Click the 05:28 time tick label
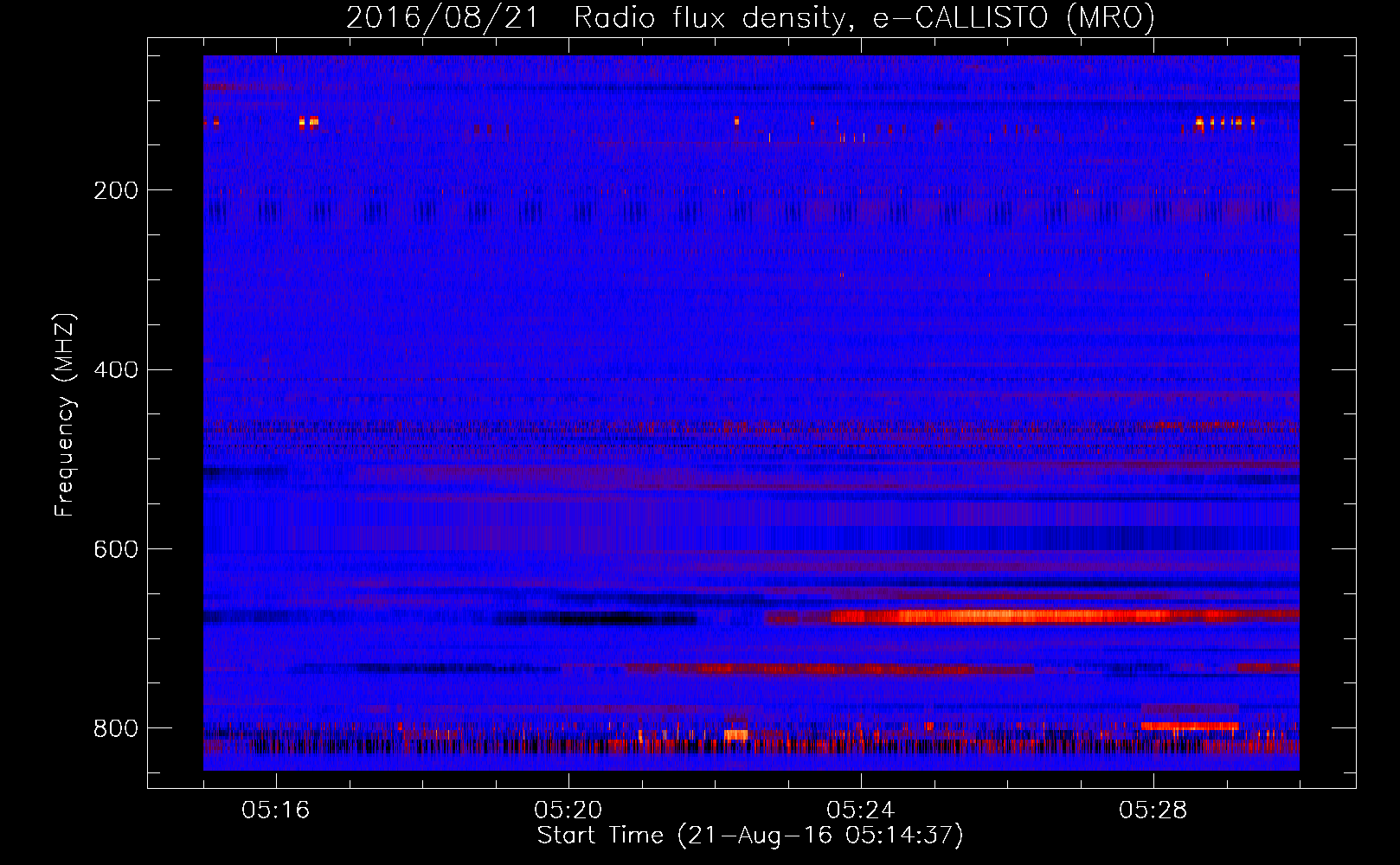Screen dimensions: 1400x865 click(1153, 811)
